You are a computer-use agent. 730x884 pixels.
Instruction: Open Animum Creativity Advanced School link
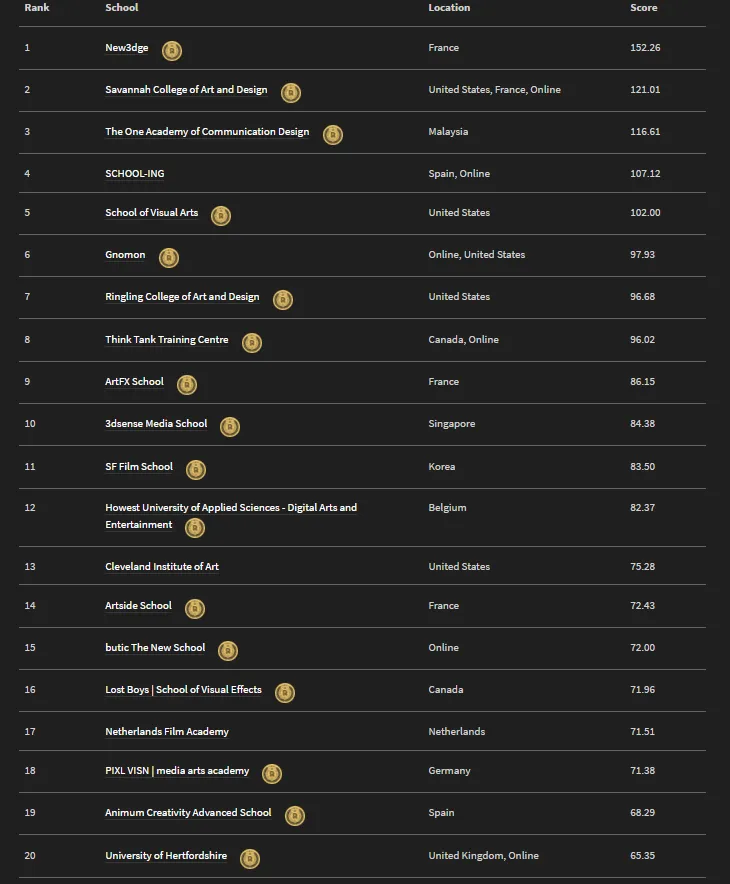(188, 812)
